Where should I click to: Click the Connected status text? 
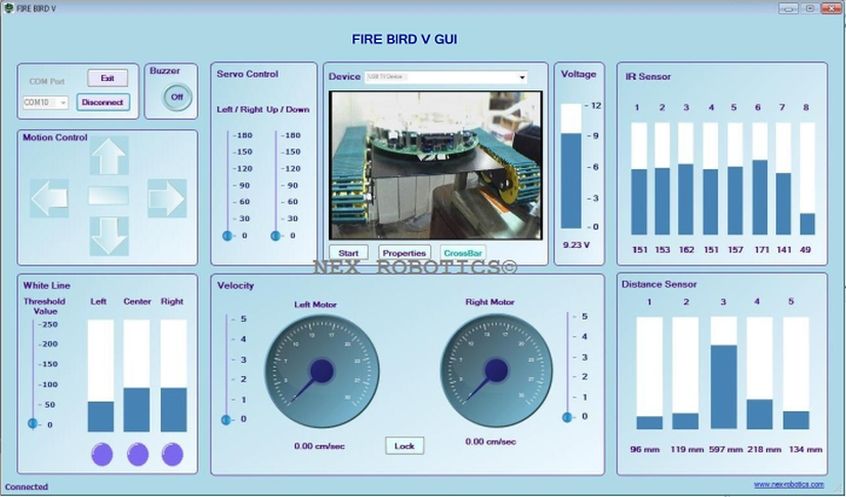click(x=26, y=487)
